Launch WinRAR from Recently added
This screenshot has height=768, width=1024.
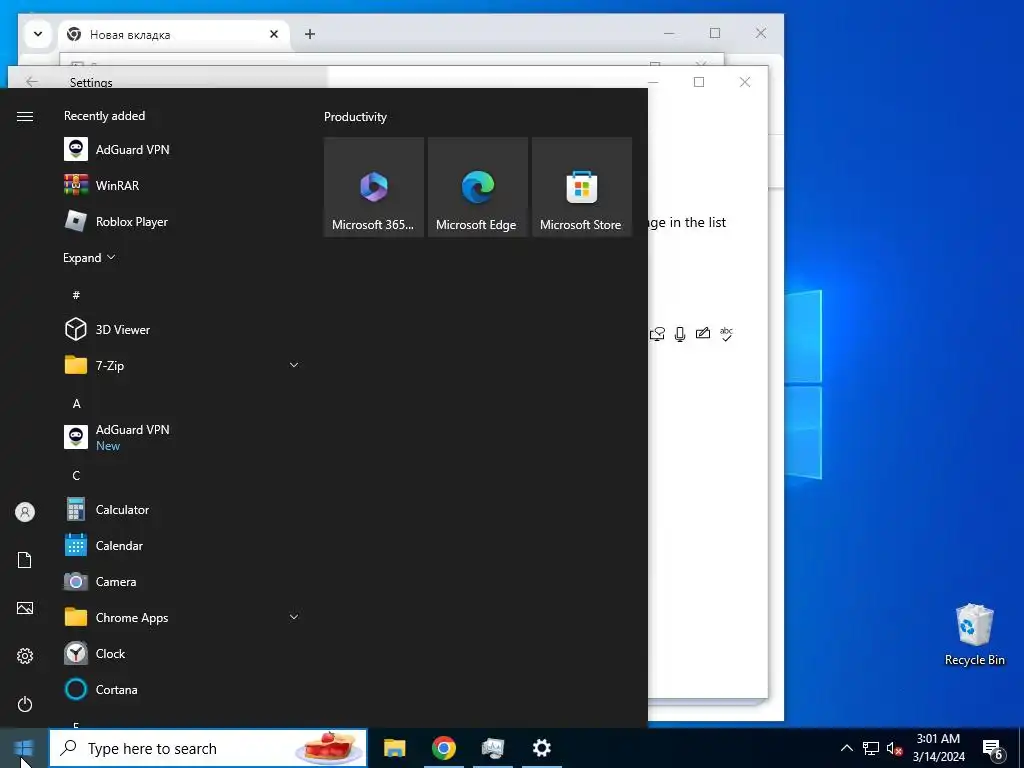pos(182,185)
